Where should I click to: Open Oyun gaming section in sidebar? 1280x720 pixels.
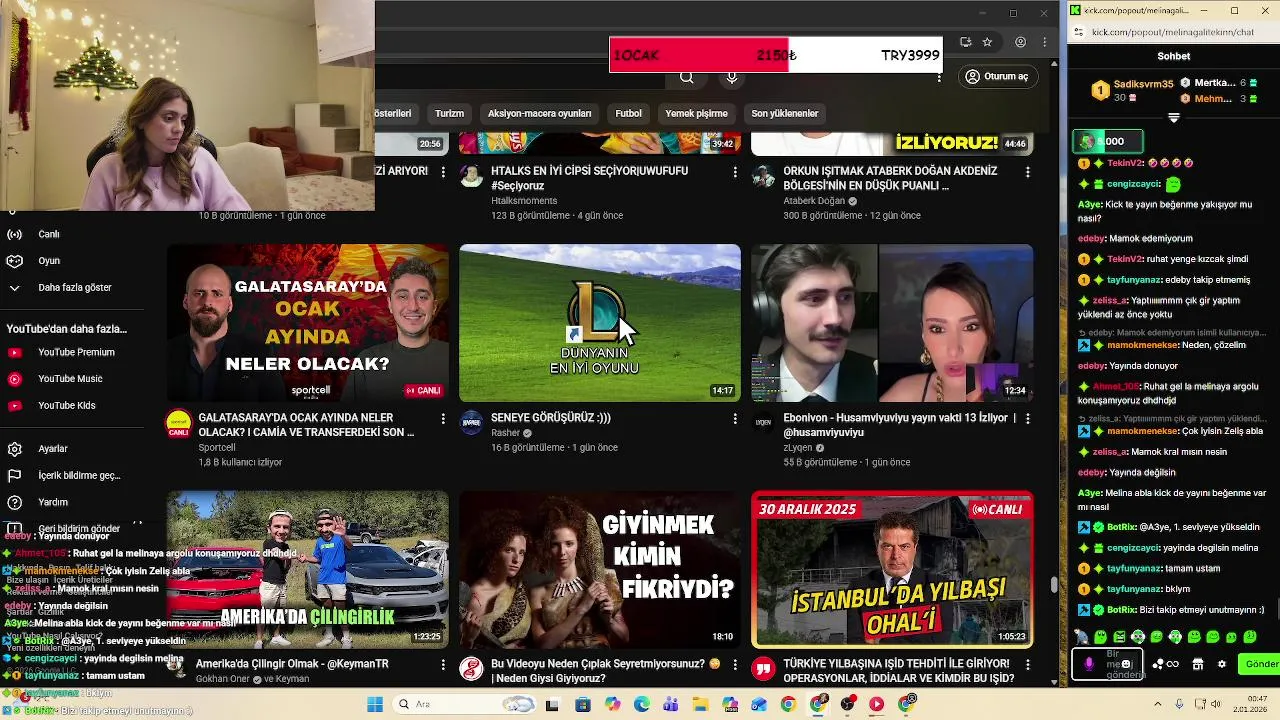pyautogui.click(x=48, y=261)
